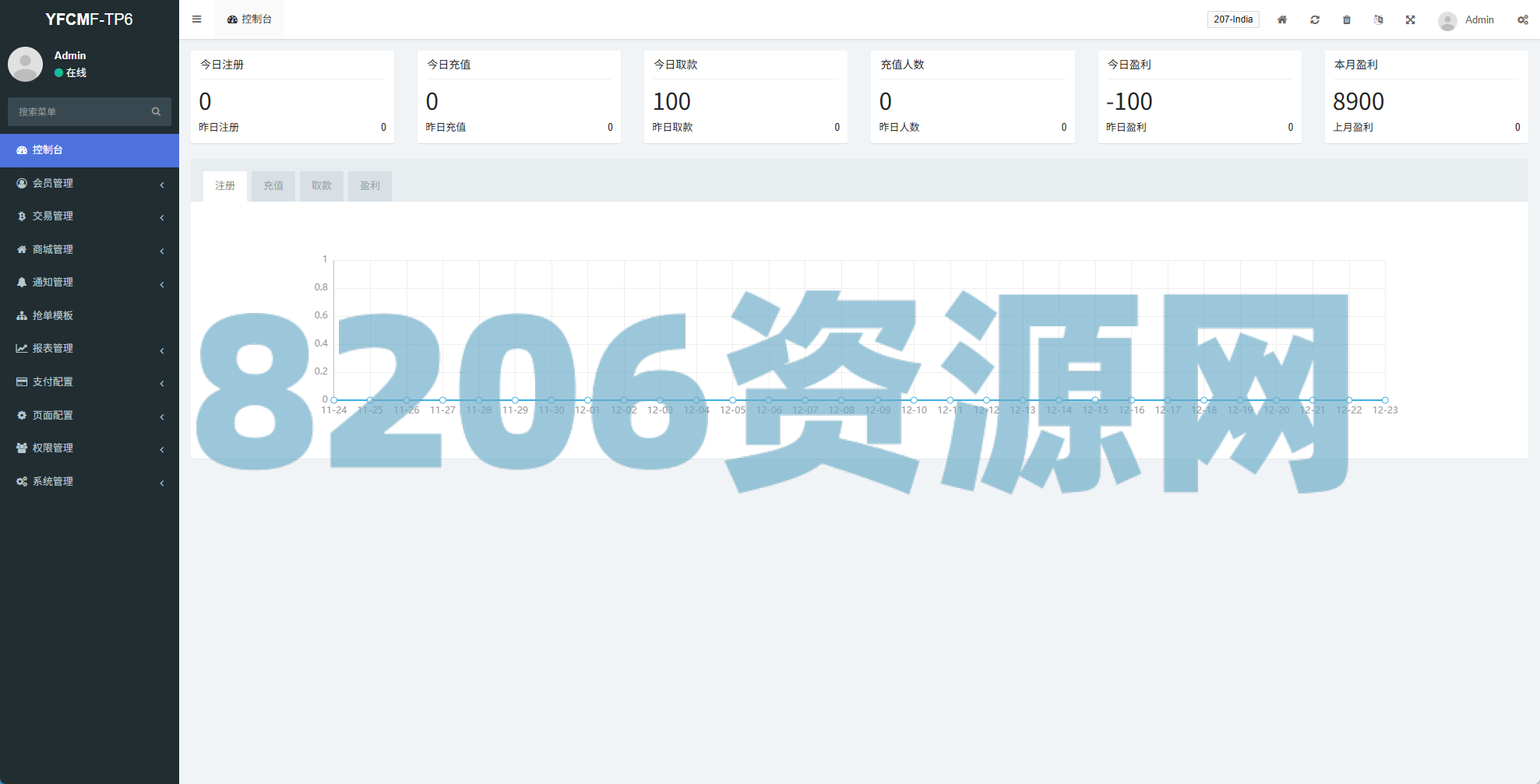Expand the 交易管理 menu
The width and height of the screenshot is (1540, 784).
click(53, 216)
